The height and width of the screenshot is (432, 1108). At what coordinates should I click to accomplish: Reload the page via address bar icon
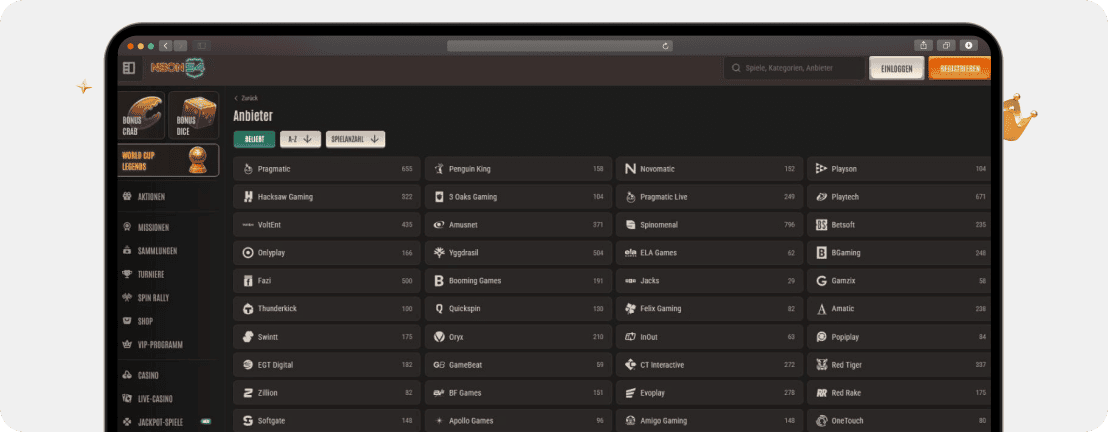point(665,46)
